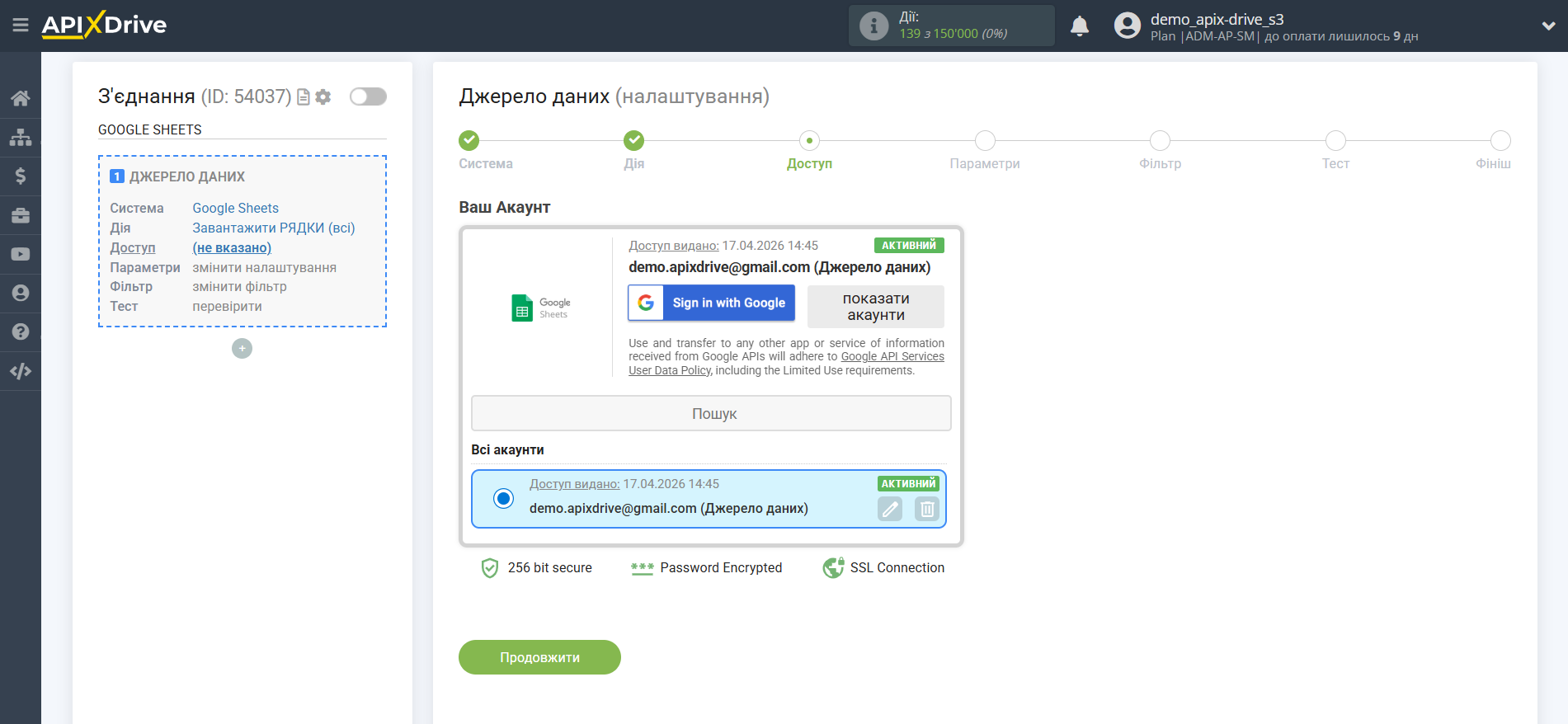Click змінити налаштування link
Image resolution: width=1568 pixels, height=724 pixels.
(x=264, y=267)
